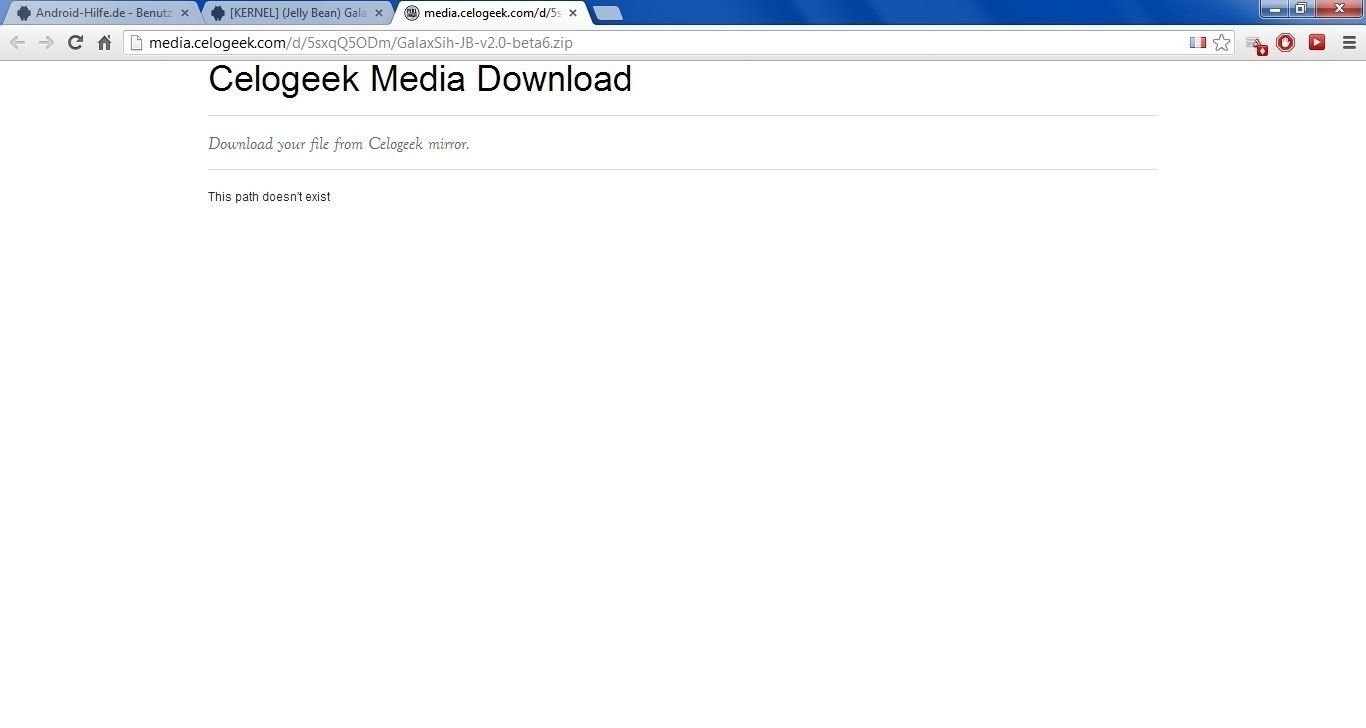Close the media.celogeek.com tab
The height and width of the screenshot is (728, 1366).
click(x=572, y=13)
